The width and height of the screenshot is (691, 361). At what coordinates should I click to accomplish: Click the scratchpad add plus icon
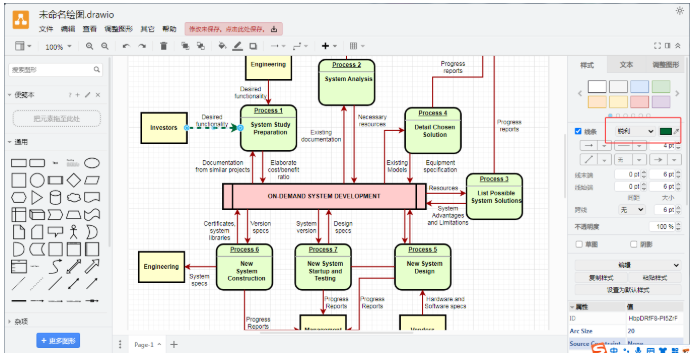[78, 95]
